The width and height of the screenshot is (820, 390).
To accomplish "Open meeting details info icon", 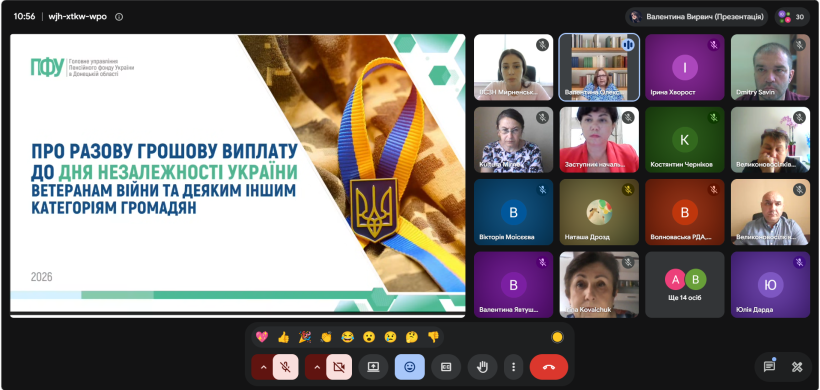I will 119,17.
